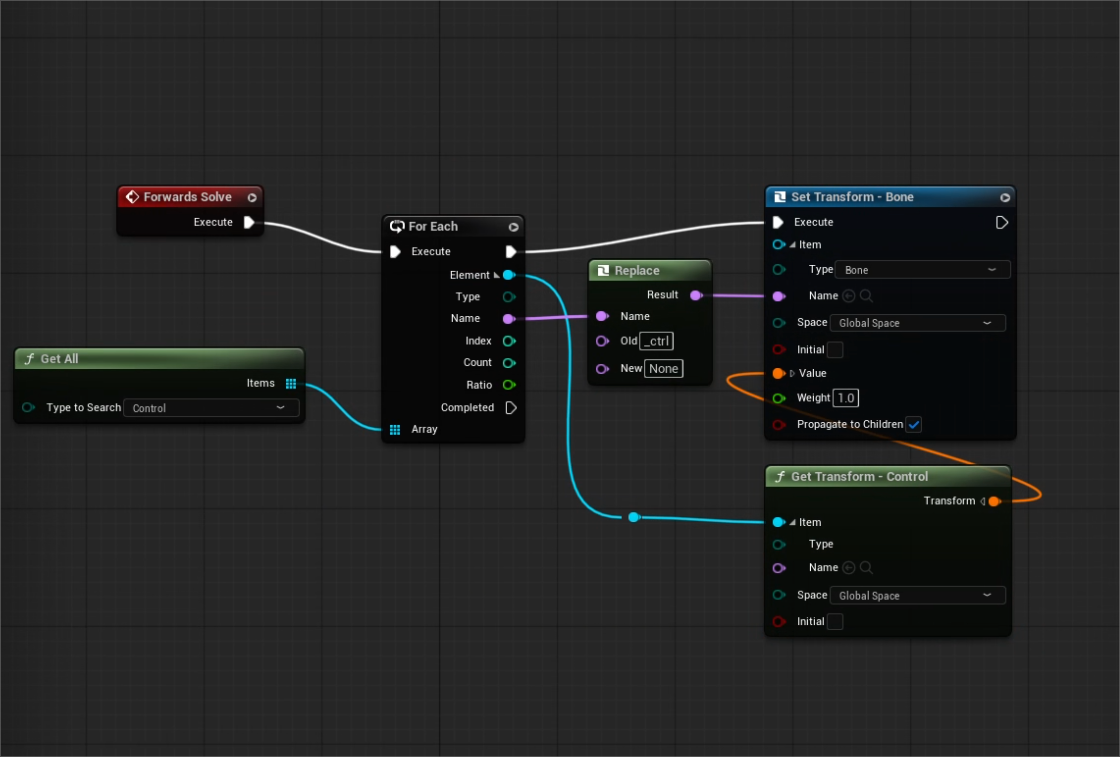Click the Forwards Solve node header icon
Screen dimensions: 1120x757
pyautogui.click(x=132, y=196)
